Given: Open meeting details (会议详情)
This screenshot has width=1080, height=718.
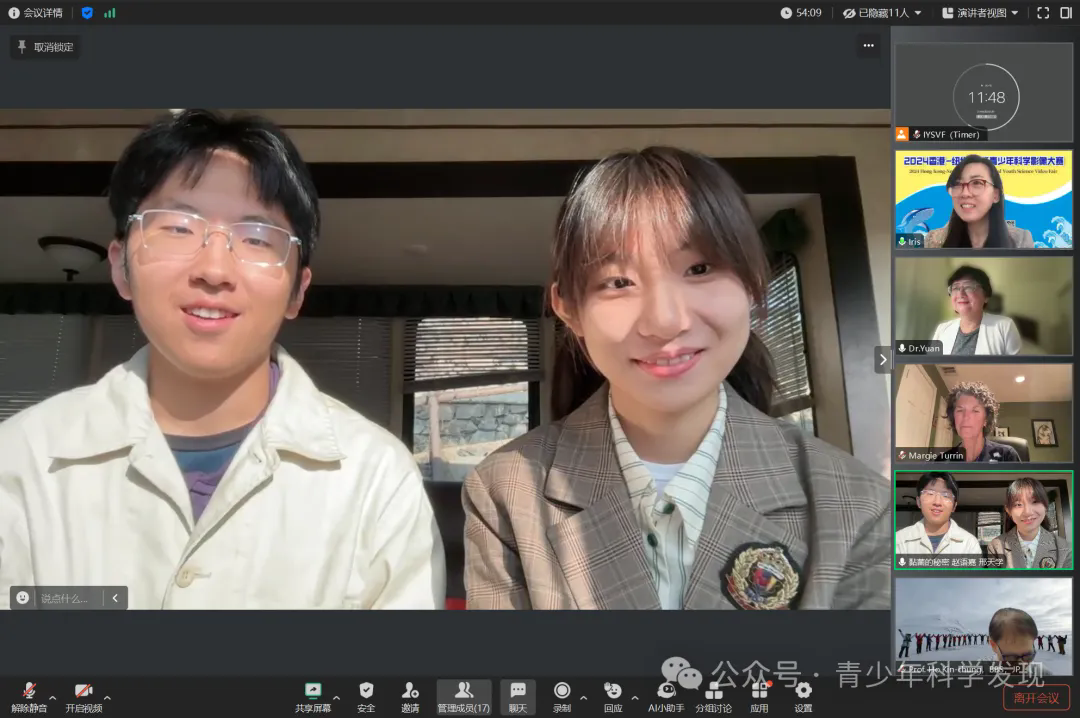Looking at the screenshot, I should coord(36,12).
